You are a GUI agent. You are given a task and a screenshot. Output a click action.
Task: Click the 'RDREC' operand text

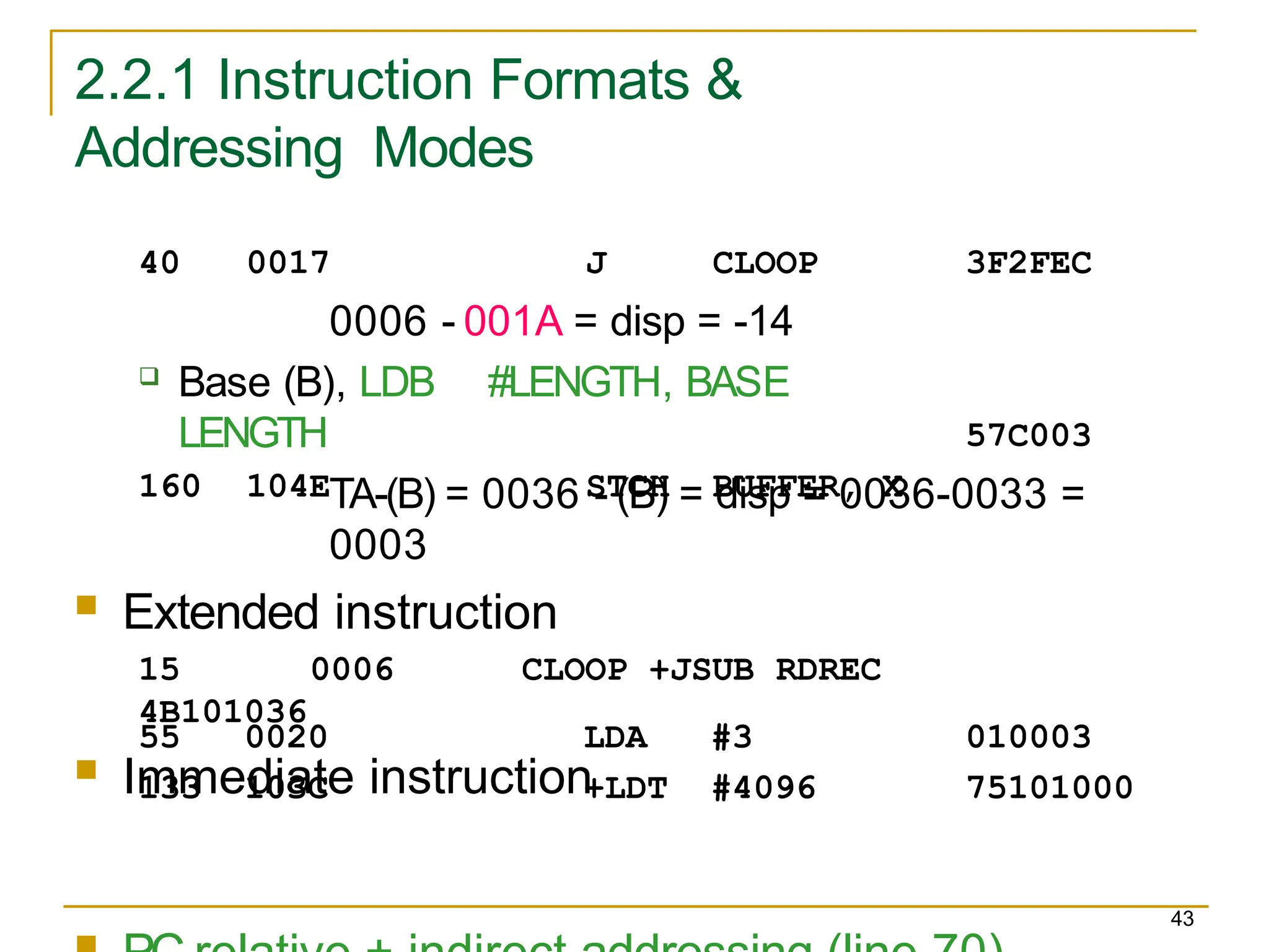click(828, 670)
